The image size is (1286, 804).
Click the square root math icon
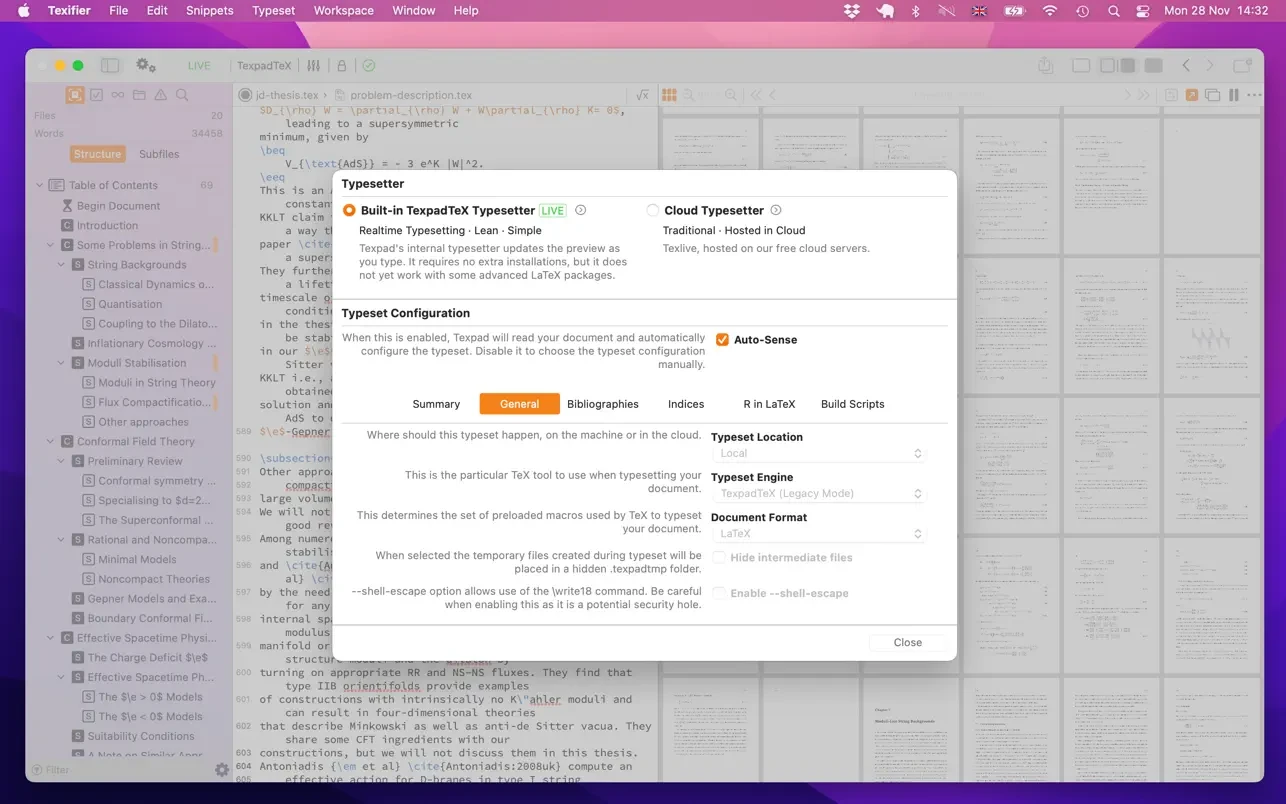(x=643, y=95)
